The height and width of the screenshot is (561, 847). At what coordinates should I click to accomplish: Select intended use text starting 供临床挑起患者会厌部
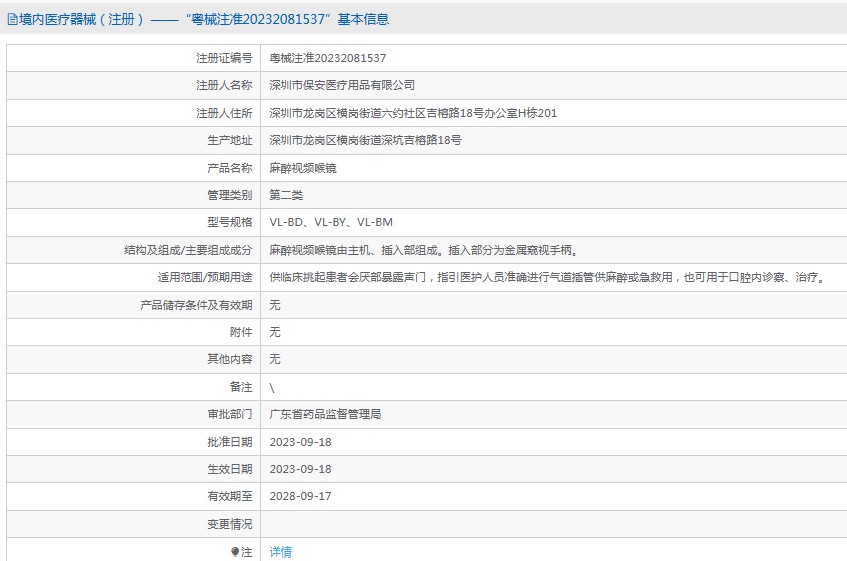click(548, 278)
